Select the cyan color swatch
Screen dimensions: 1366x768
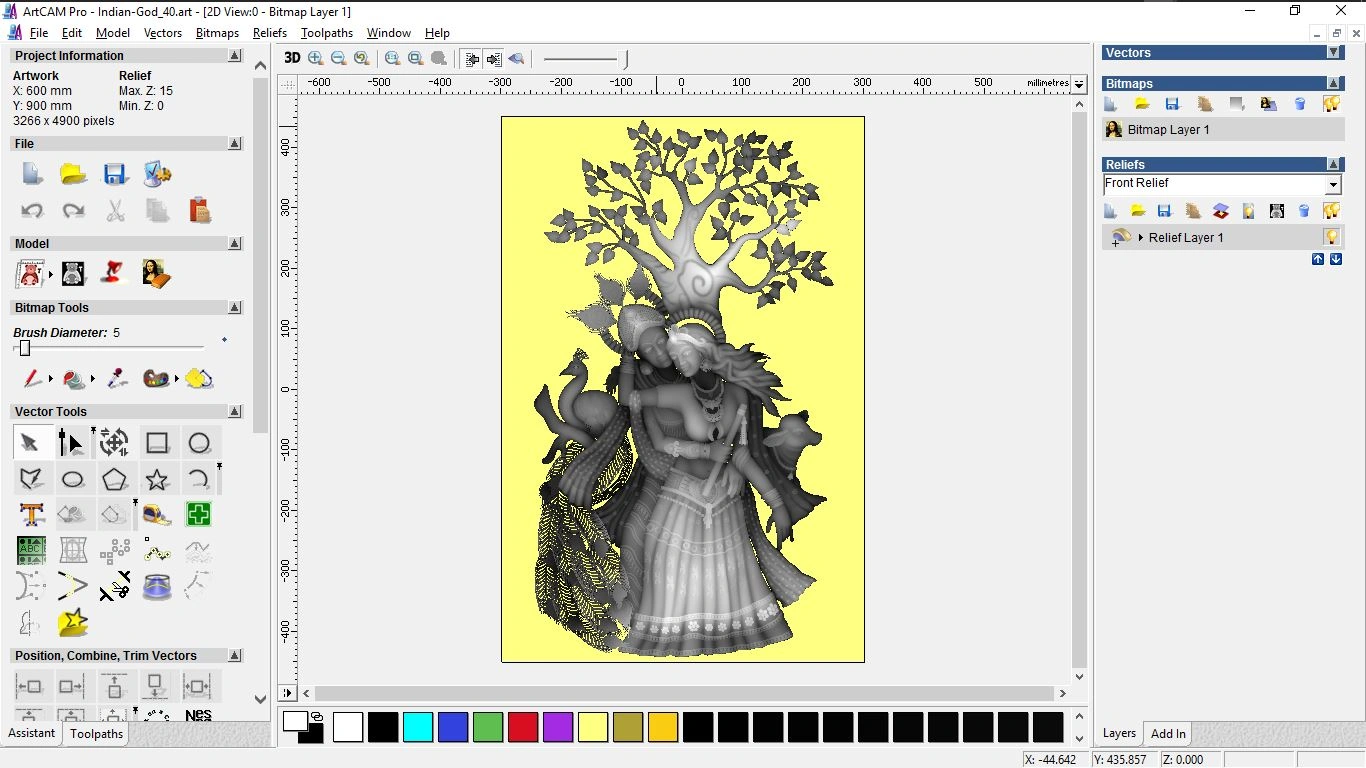coord(417,727)
